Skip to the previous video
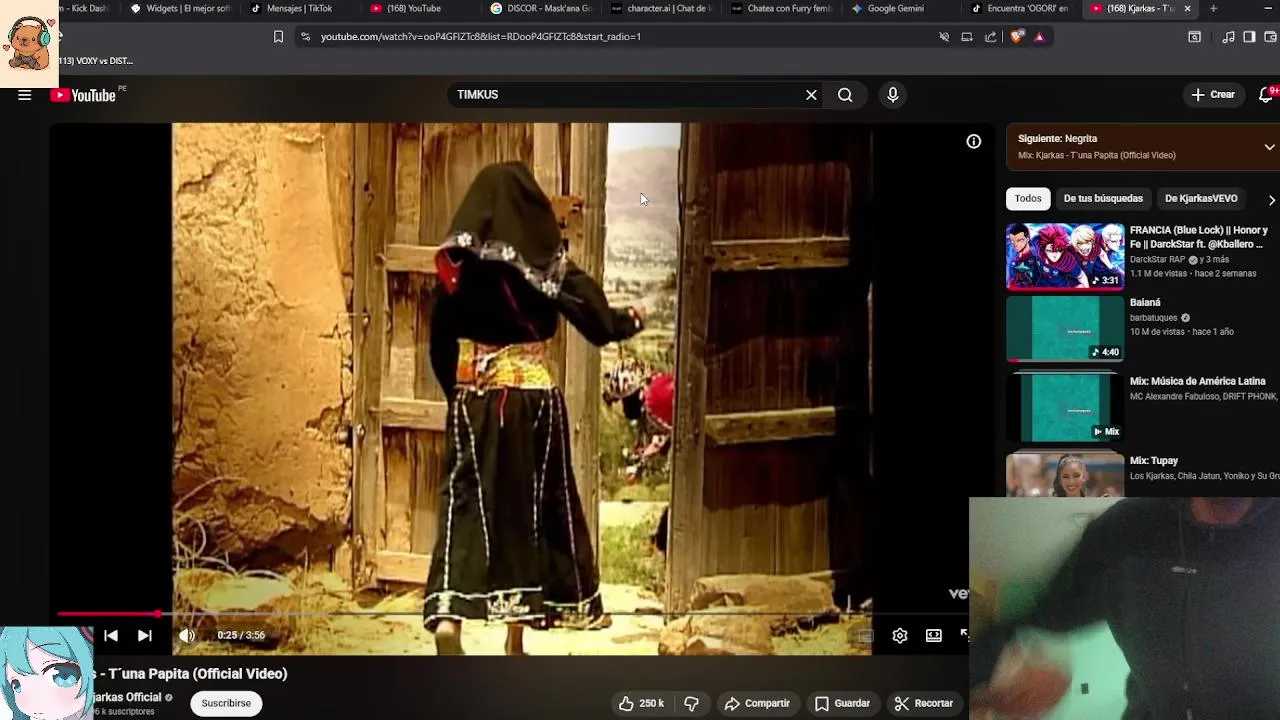Screen dimensions: 1280x720 (111, 636)
